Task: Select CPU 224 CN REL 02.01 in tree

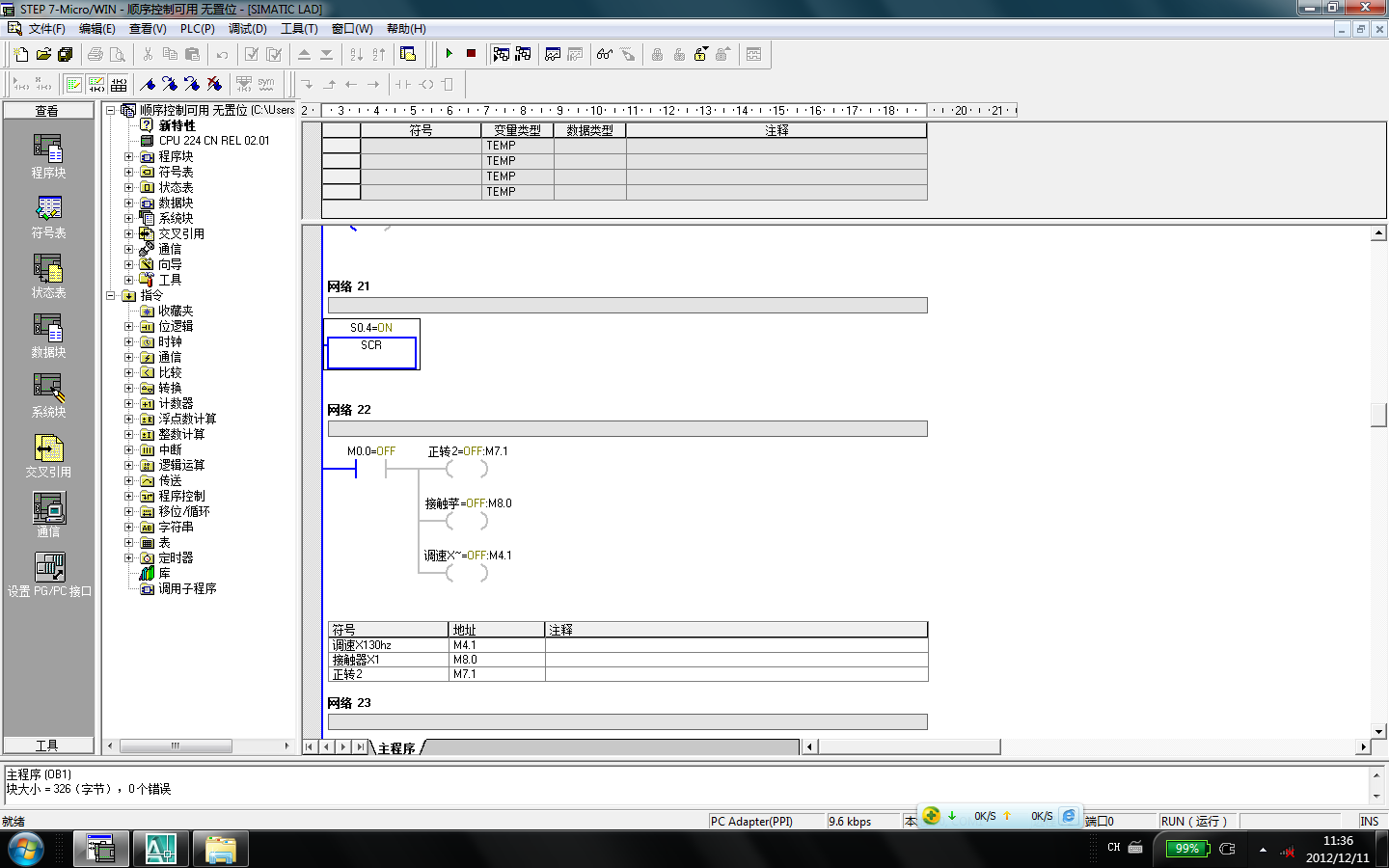Action: click(214, 141)
